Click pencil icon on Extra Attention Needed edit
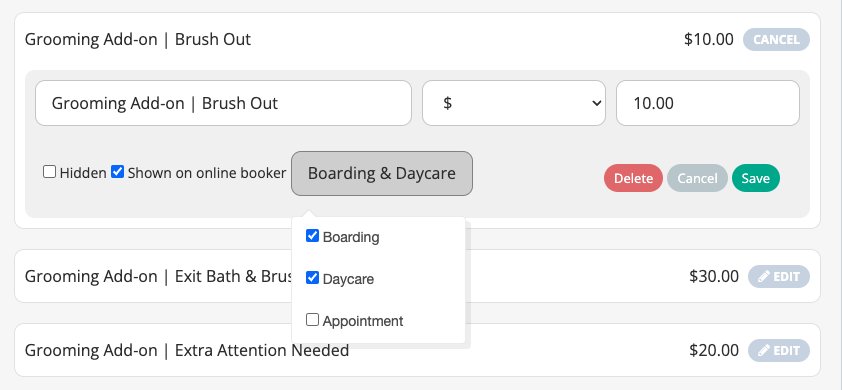842x390 pixels. (764, 351)
